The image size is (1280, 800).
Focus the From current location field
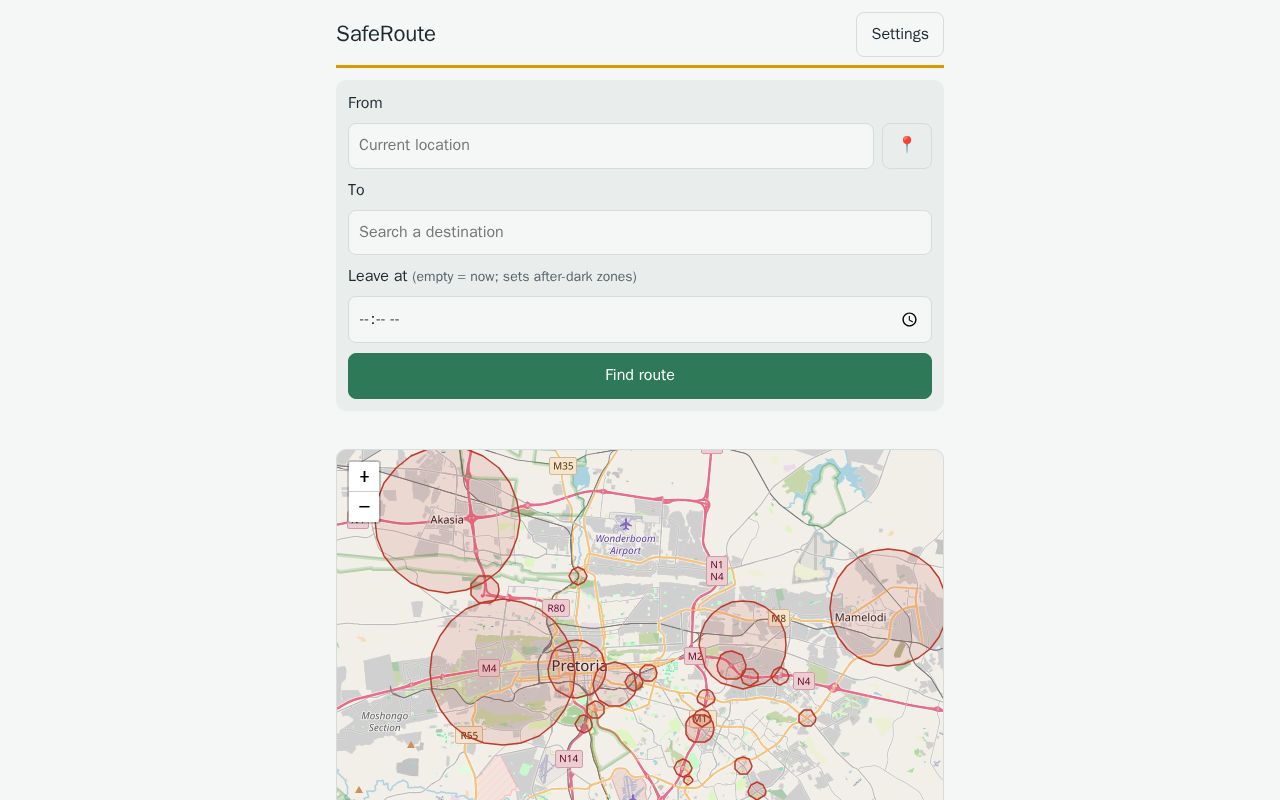[x=611, y=146]
